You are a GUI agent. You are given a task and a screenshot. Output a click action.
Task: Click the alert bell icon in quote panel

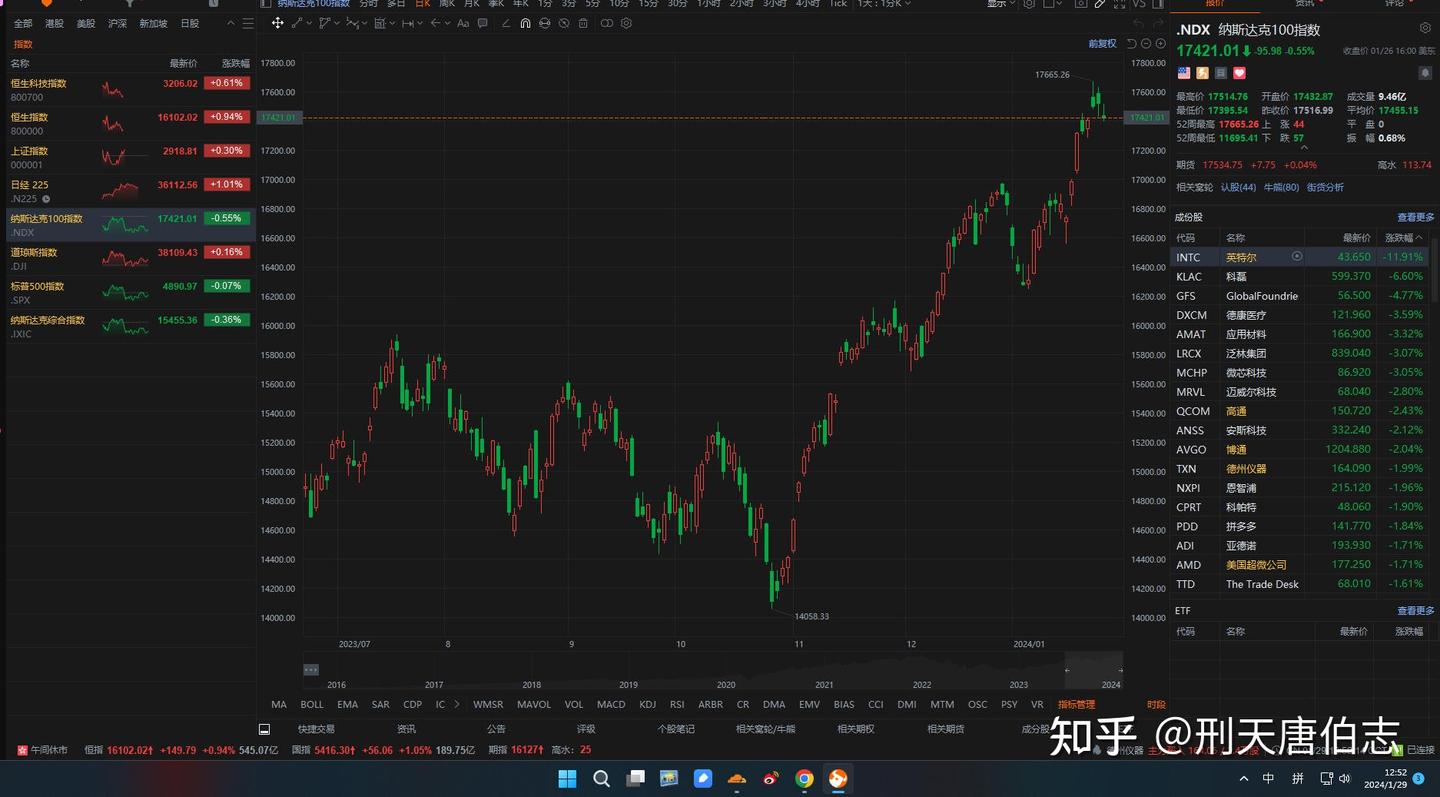tap(1426, 73)
